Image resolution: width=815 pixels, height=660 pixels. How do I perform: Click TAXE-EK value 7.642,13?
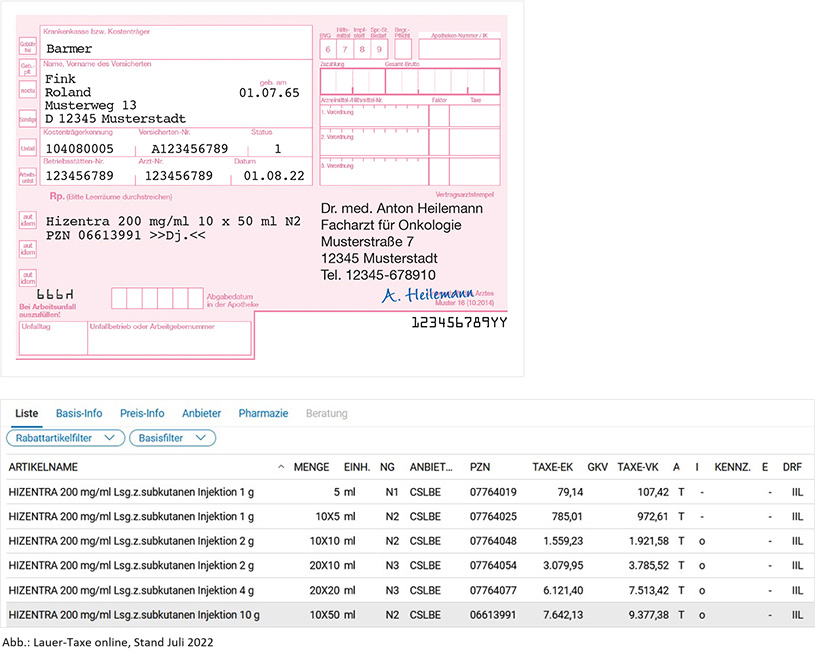pyautogui.click(x=563, y=615)
